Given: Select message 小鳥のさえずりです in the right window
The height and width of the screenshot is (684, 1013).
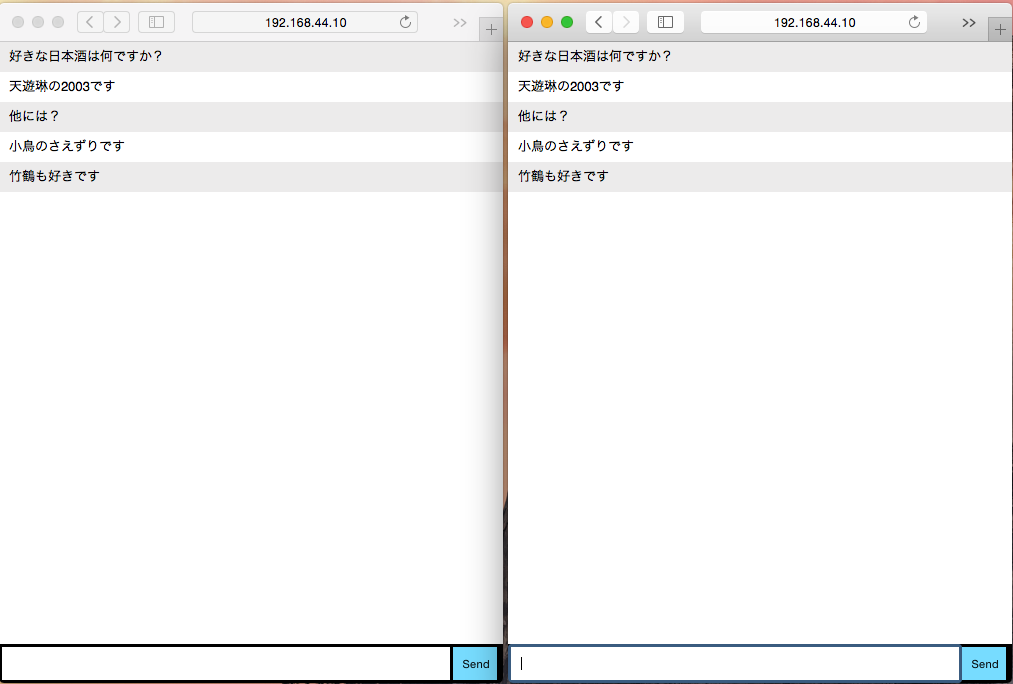Looking at the screenshot, I should (760, 147).
